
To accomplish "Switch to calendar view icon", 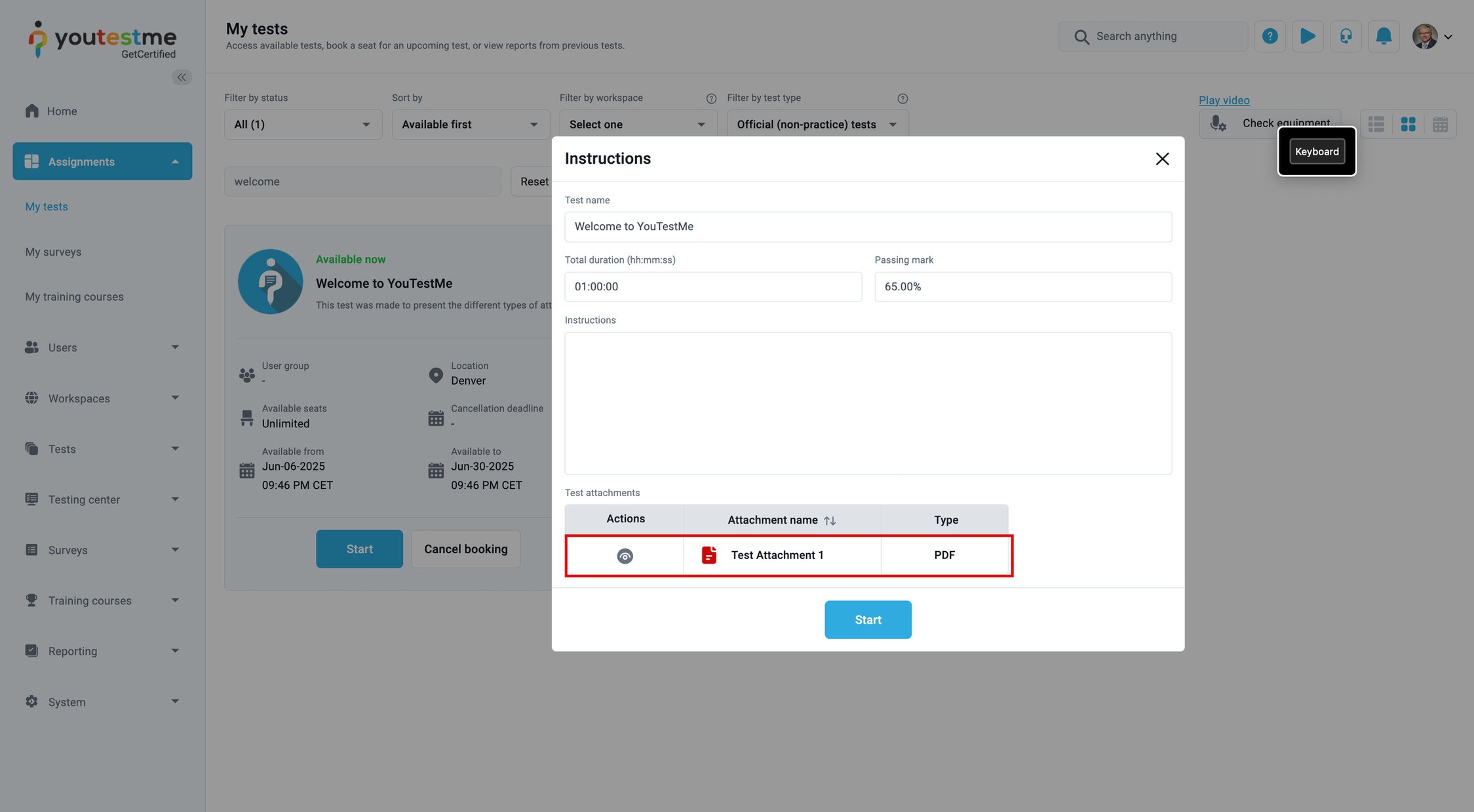I will click(x=1440, y=124).
